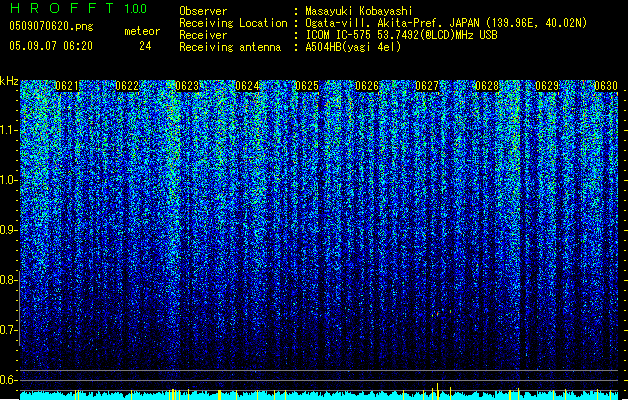Screen dimensions: 629x400
Task: Click the 0.7 kHz frequency axis label
Action: point(8,330)
